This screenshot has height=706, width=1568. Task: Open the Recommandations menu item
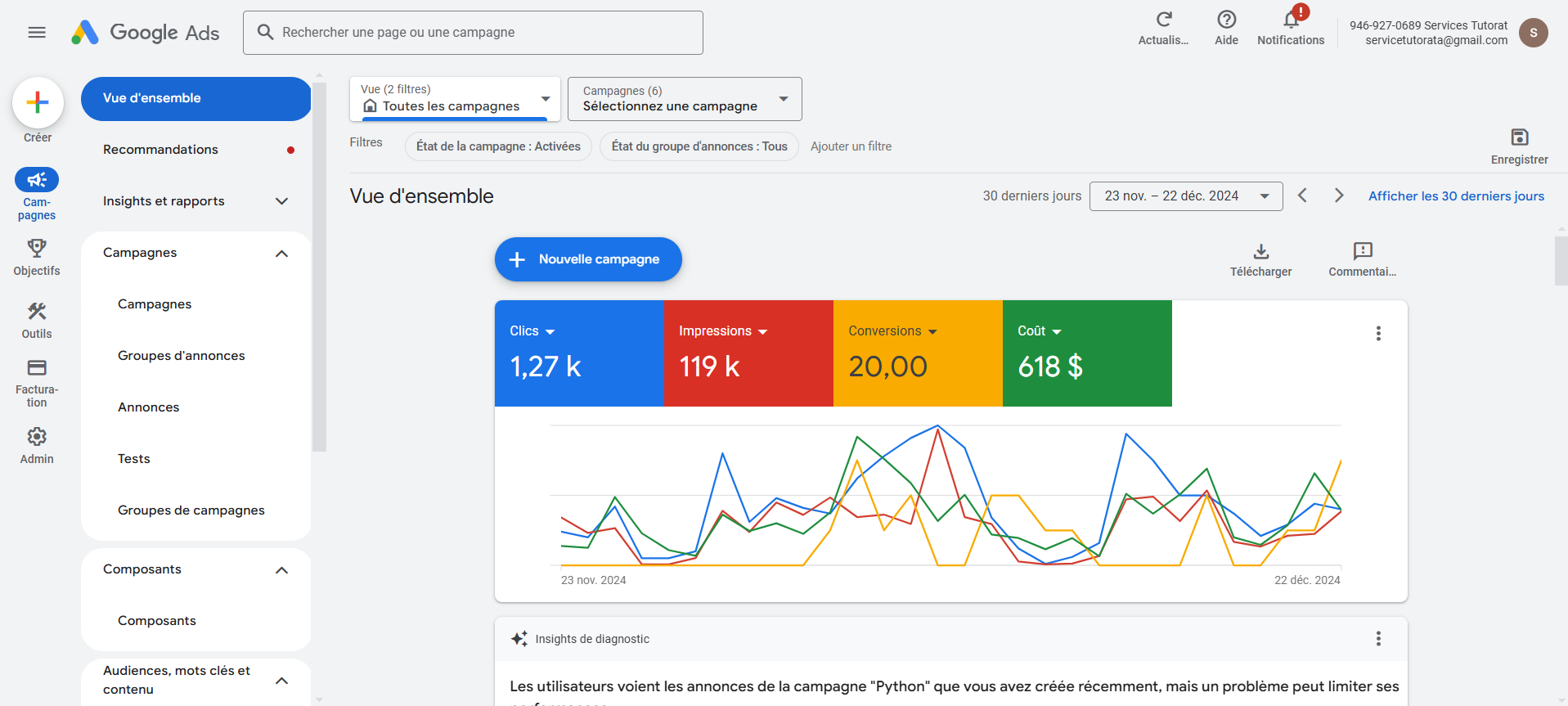click(161, 150)
